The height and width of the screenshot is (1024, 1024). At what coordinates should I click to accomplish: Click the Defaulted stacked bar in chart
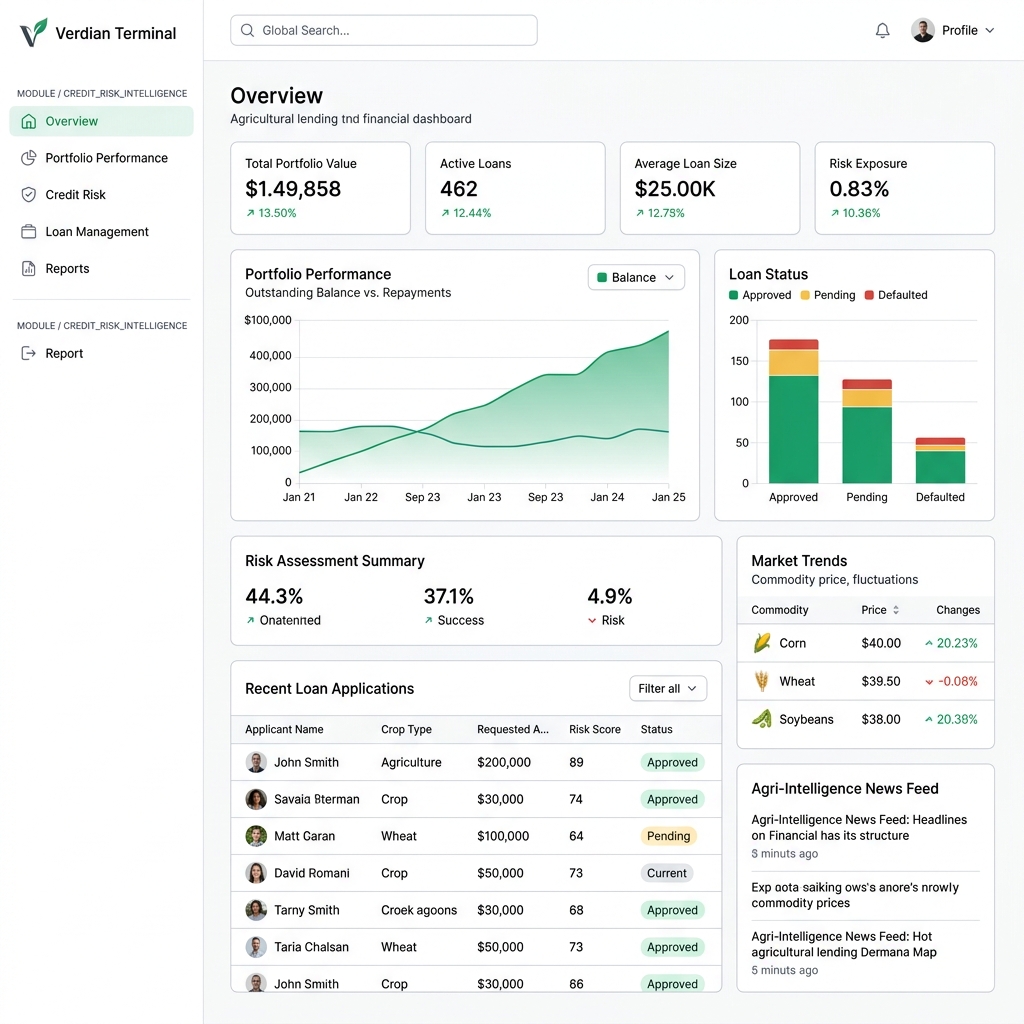click(940, 460)
